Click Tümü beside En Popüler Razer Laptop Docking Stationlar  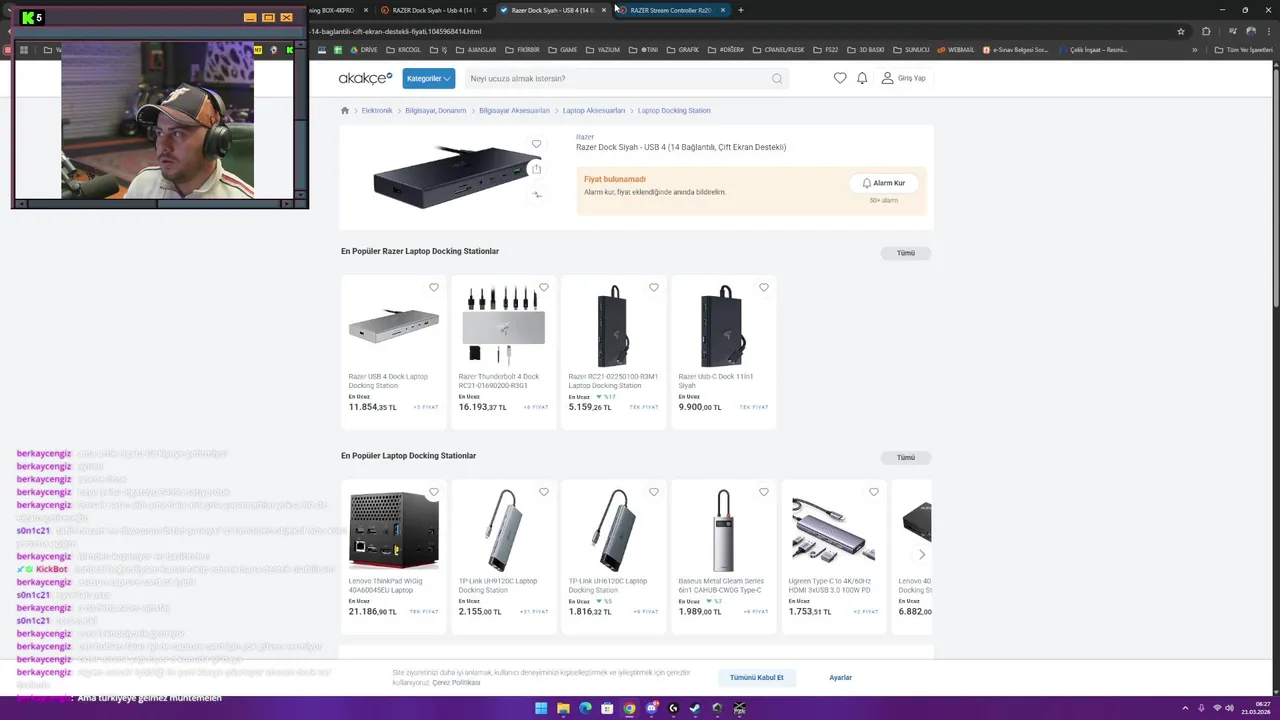906,253
